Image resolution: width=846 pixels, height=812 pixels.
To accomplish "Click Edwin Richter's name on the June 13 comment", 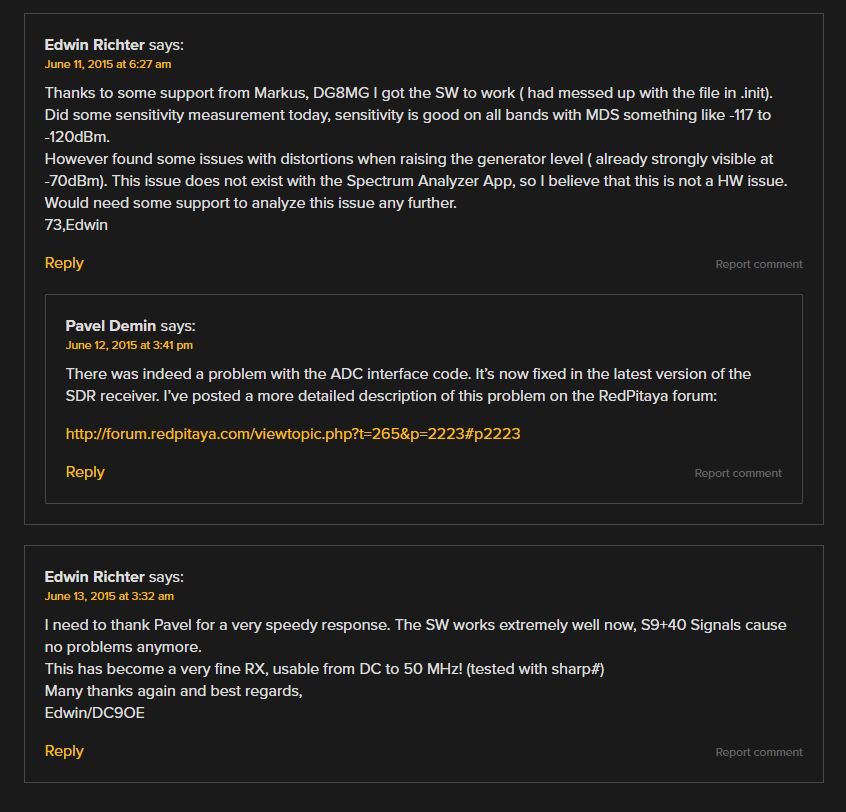I will (x=94, y=576).
